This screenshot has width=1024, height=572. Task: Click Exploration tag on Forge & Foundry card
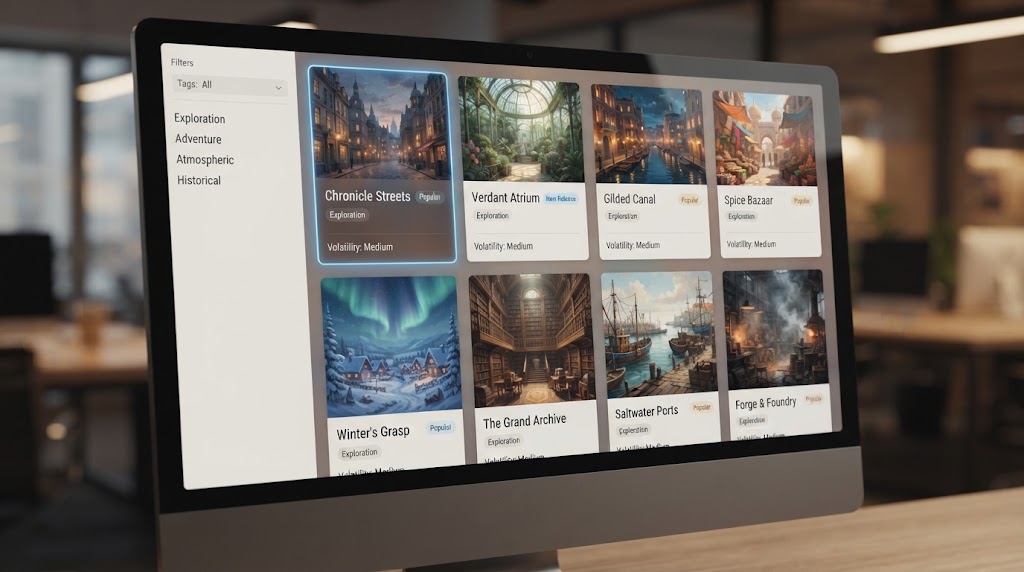pyautogui.click(x=752, y=421)
